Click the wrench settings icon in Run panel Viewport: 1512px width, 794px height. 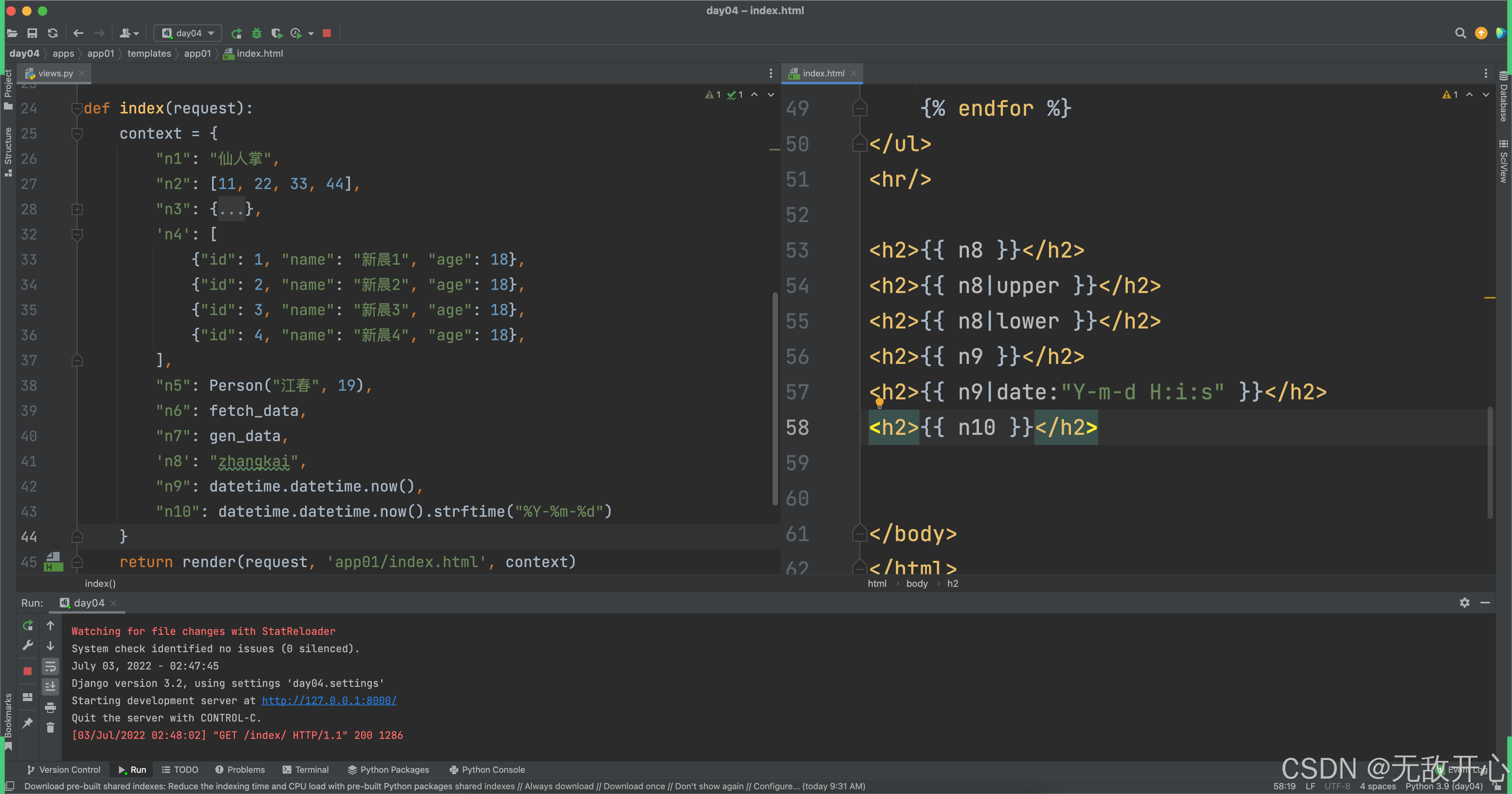(x=28, y=646)
